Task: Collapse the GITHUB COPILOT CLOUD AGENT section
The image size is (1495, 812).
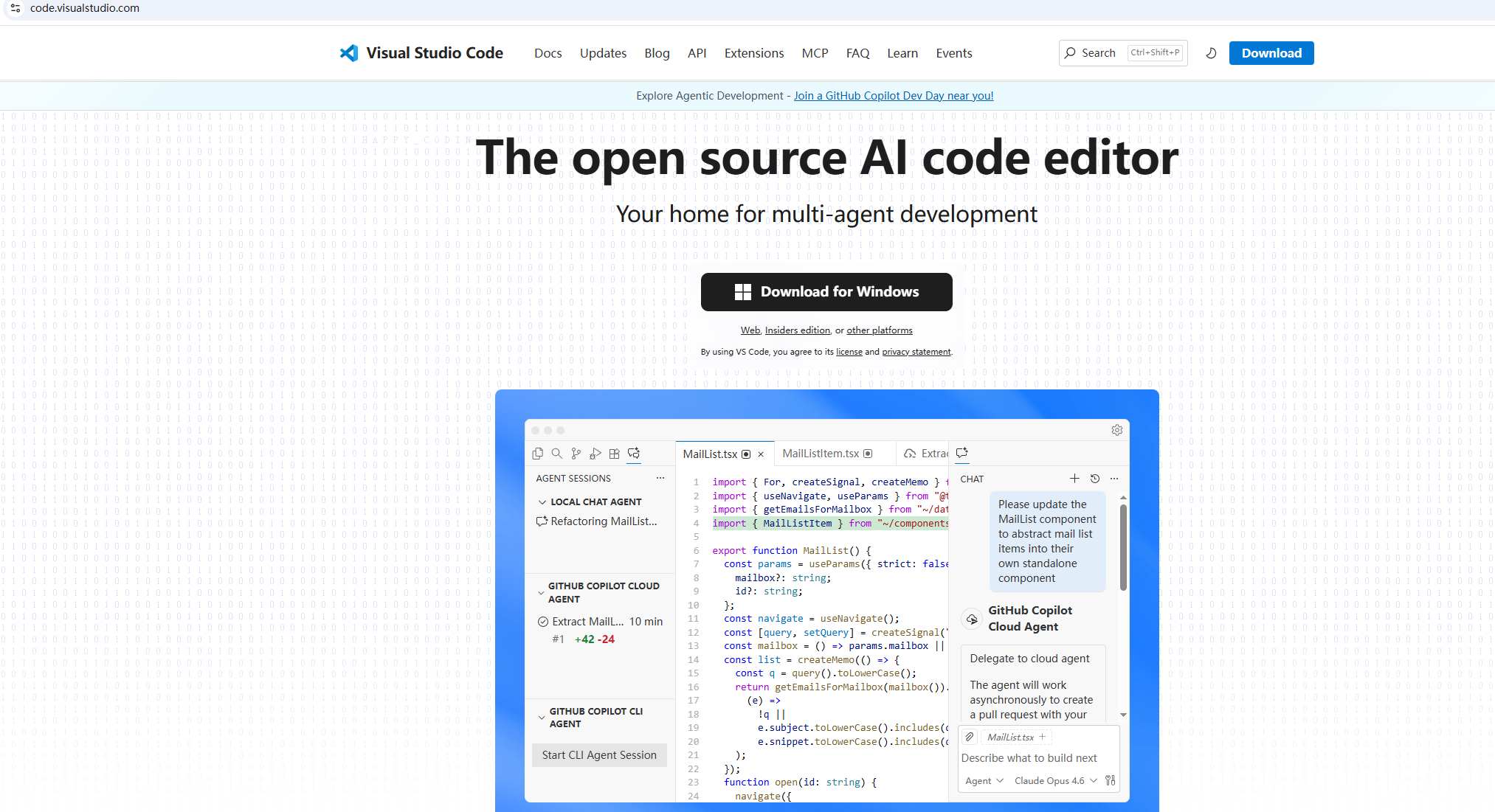Action: (x=542, y=592)
